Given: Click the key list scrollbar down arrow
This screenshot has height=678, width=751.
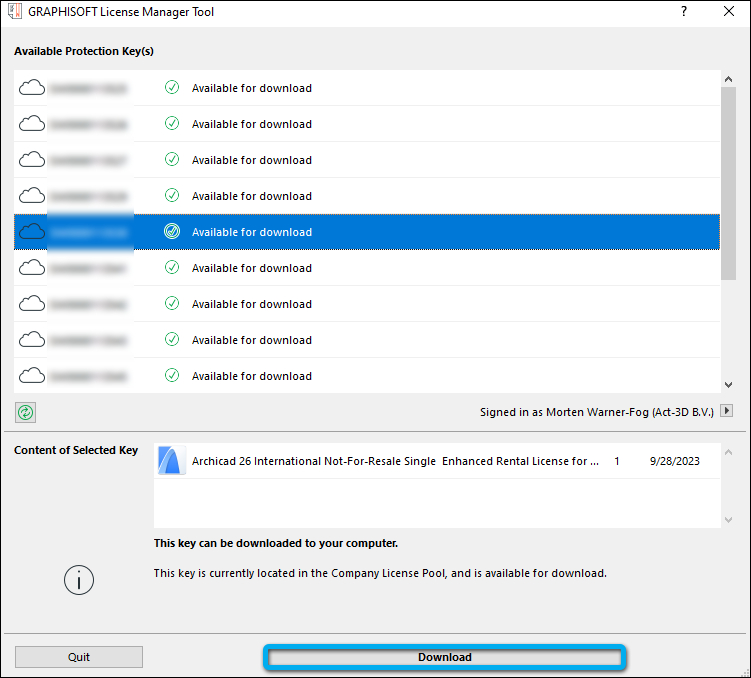Looking at the screenshot, I should [x=728, y=385].
